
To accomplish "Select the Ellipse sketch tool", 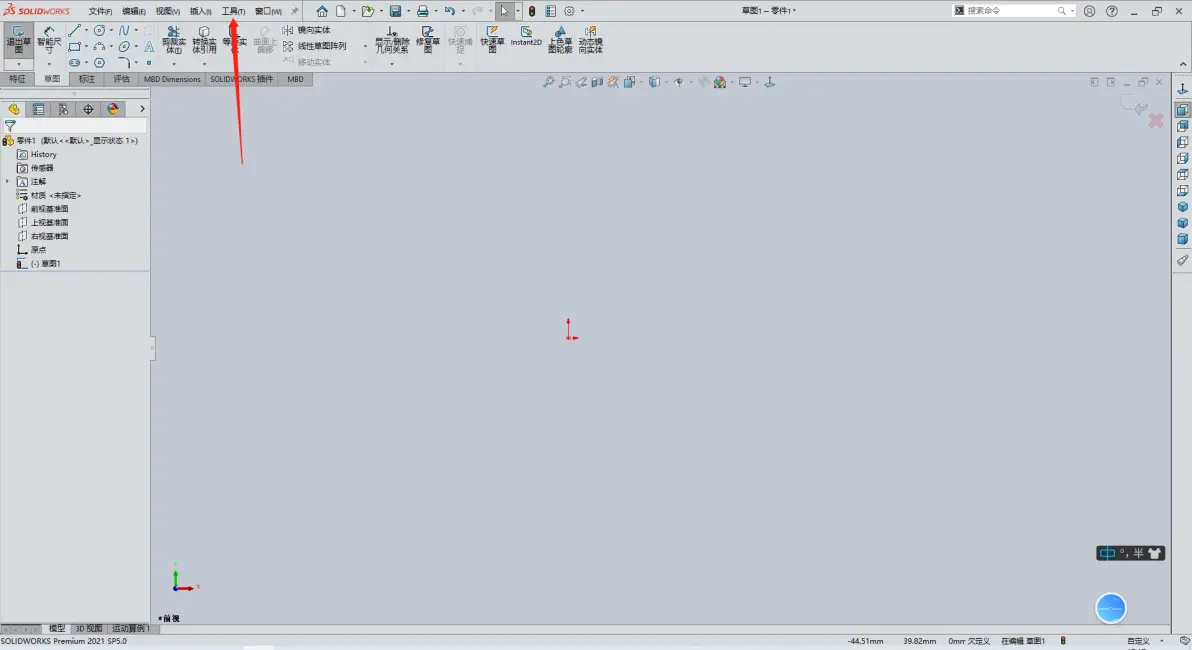I will coord(124,46).
